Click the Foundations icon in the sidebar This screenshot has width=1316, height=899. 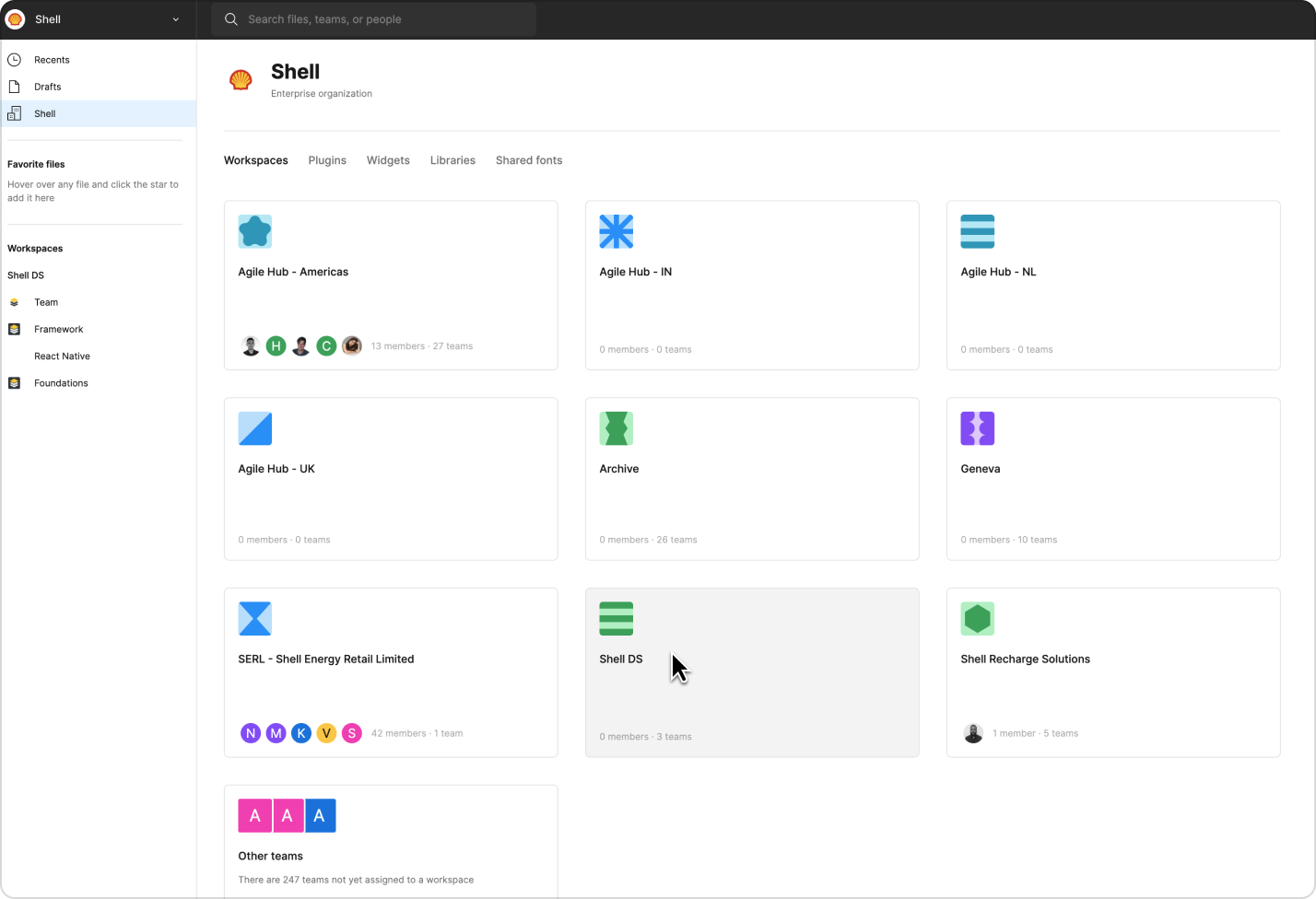[14, 383]
